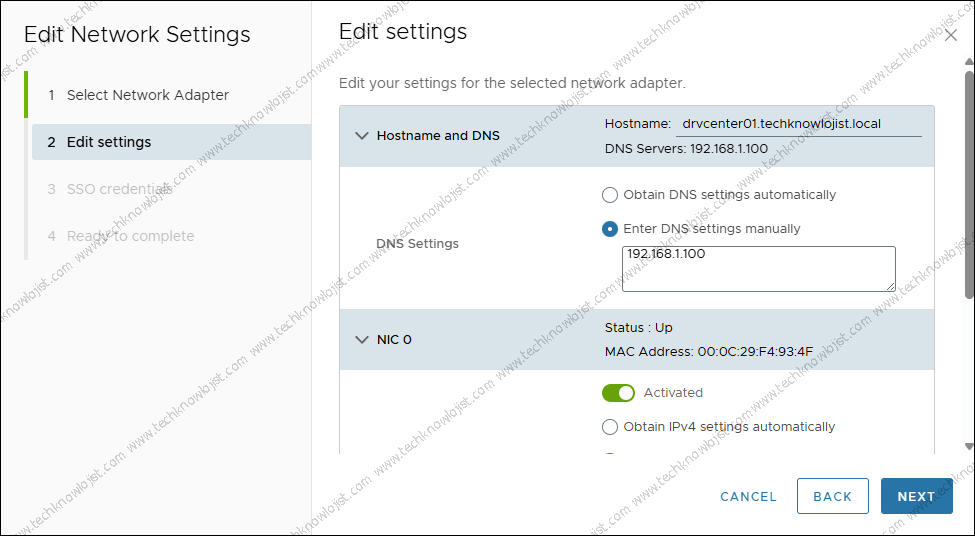Open step 2 Edit settings

(x=109, y=142)
